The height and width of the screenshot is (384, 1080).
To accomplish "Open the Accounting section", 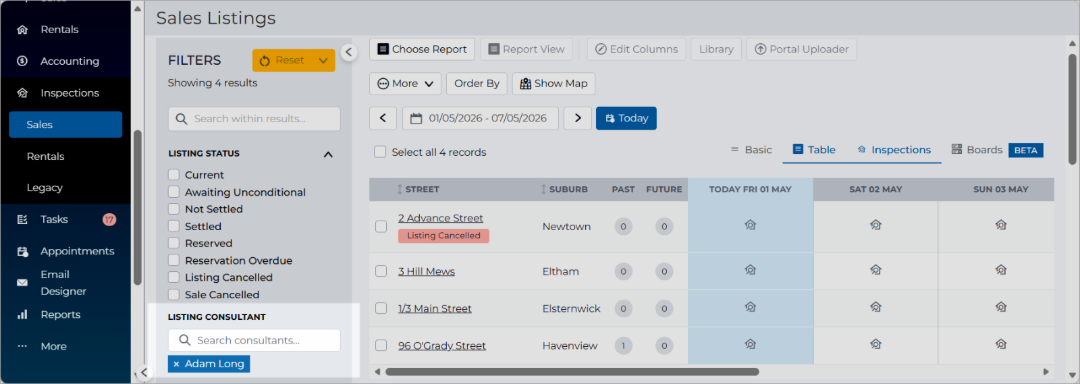I will point(70,61).
